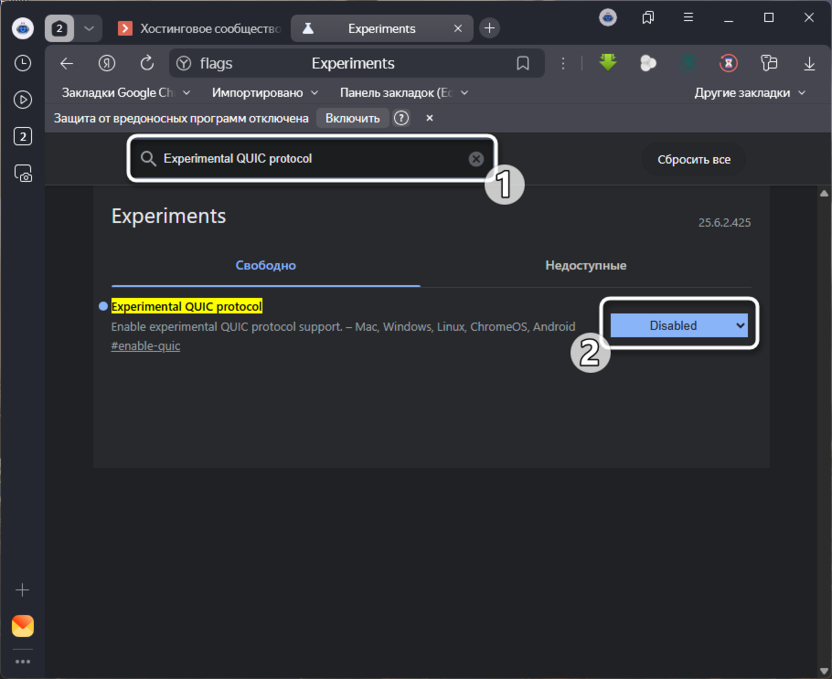Add sidebar item with plus icon

(22, 590)
